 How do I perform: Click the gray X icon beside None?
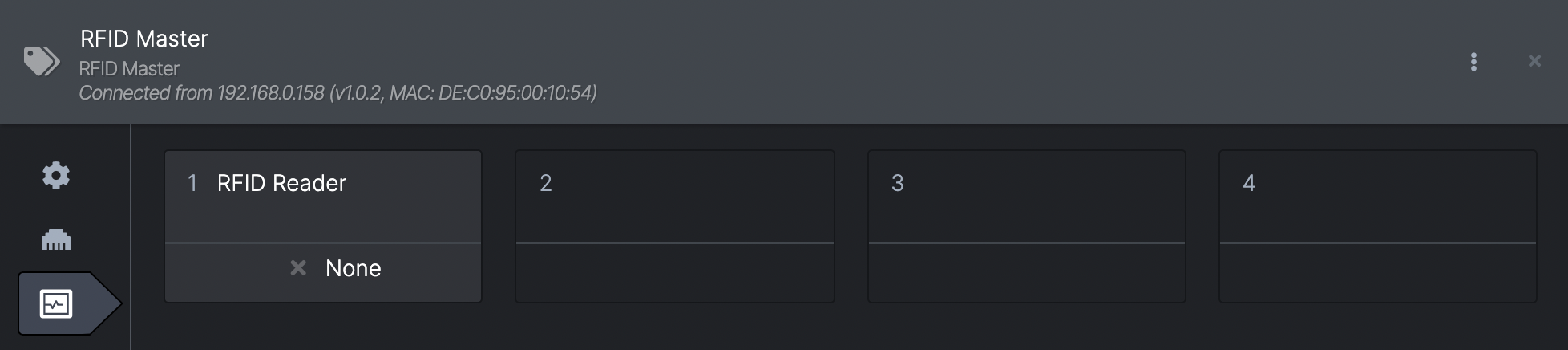point(298,268)
